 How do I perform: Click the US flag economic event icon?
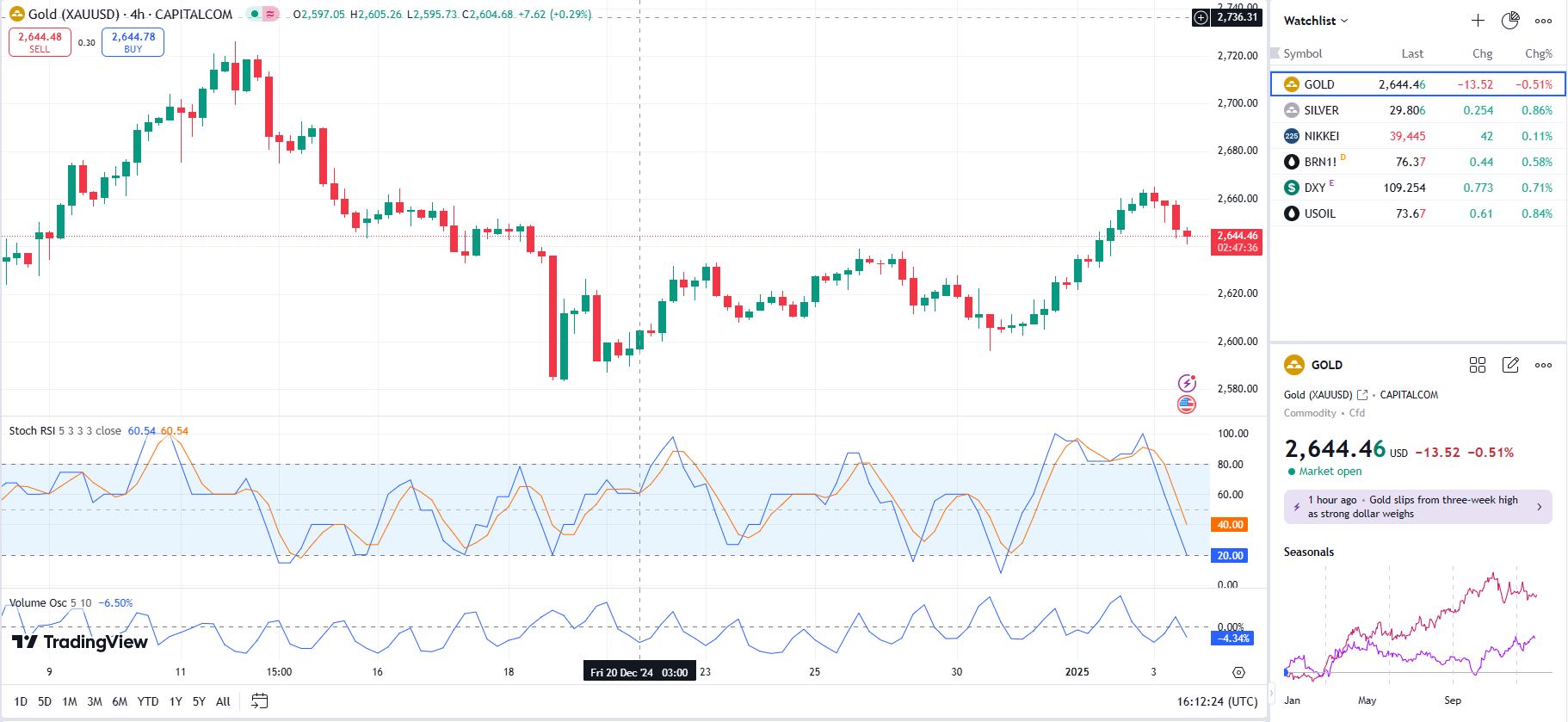(1187, 404)
